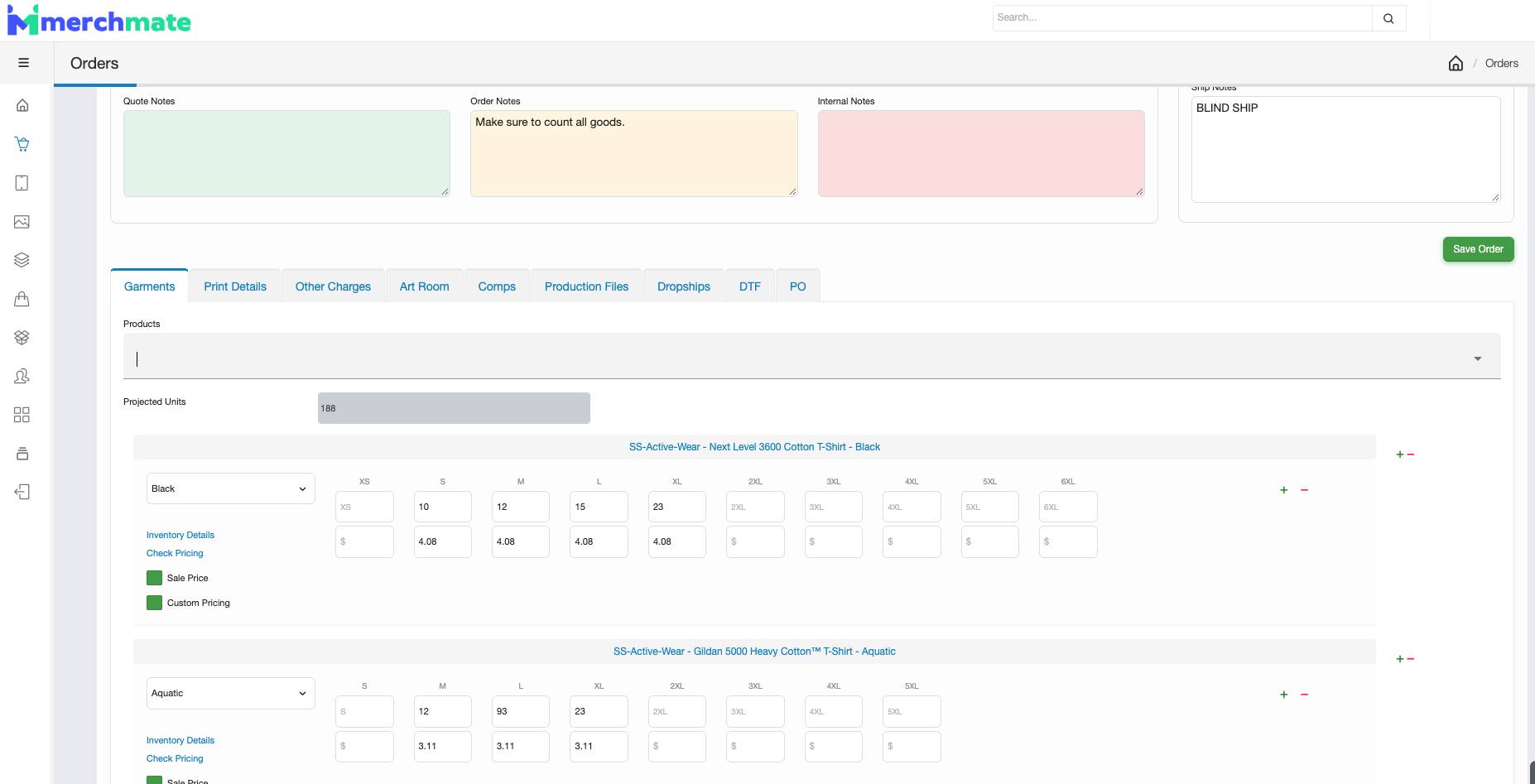Open the shopping cart orders icon in sidebar
The height and width of the screenshot is (784, 1535).
tap(22, 144)
